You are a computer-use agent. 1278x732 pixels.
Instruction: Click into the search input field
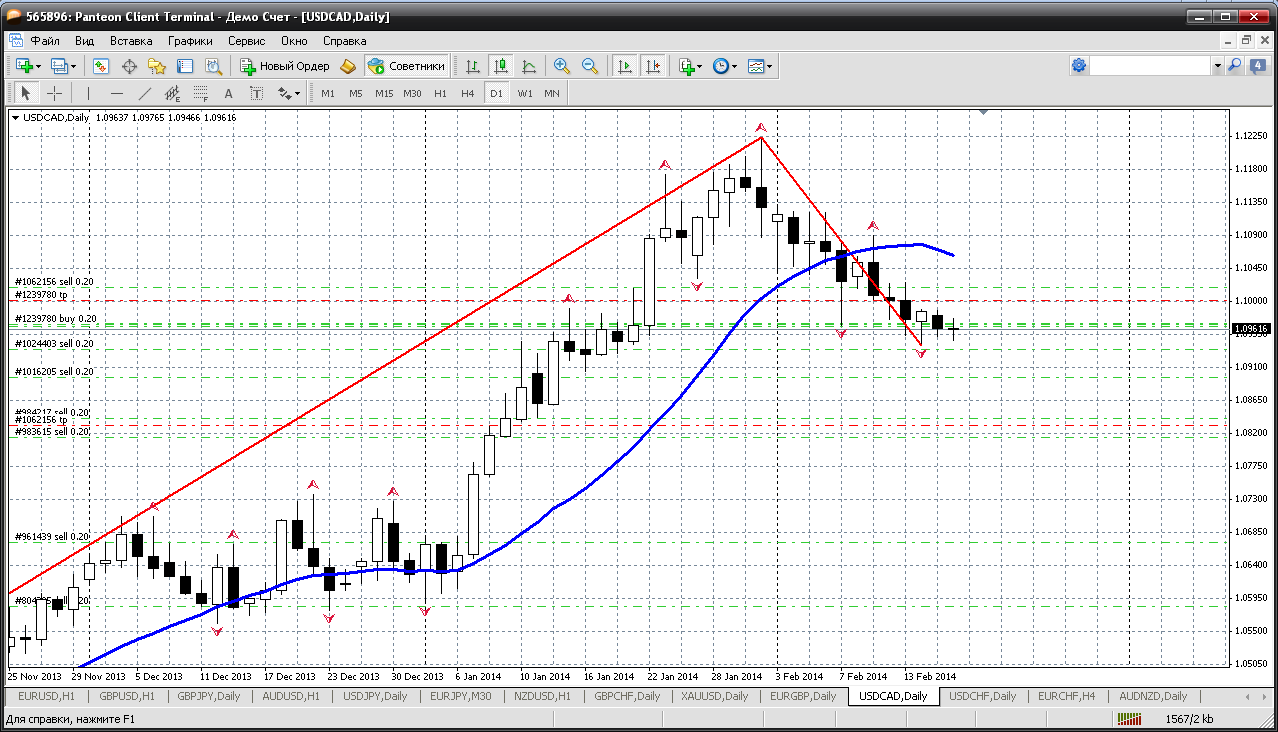coord(1150,65)
